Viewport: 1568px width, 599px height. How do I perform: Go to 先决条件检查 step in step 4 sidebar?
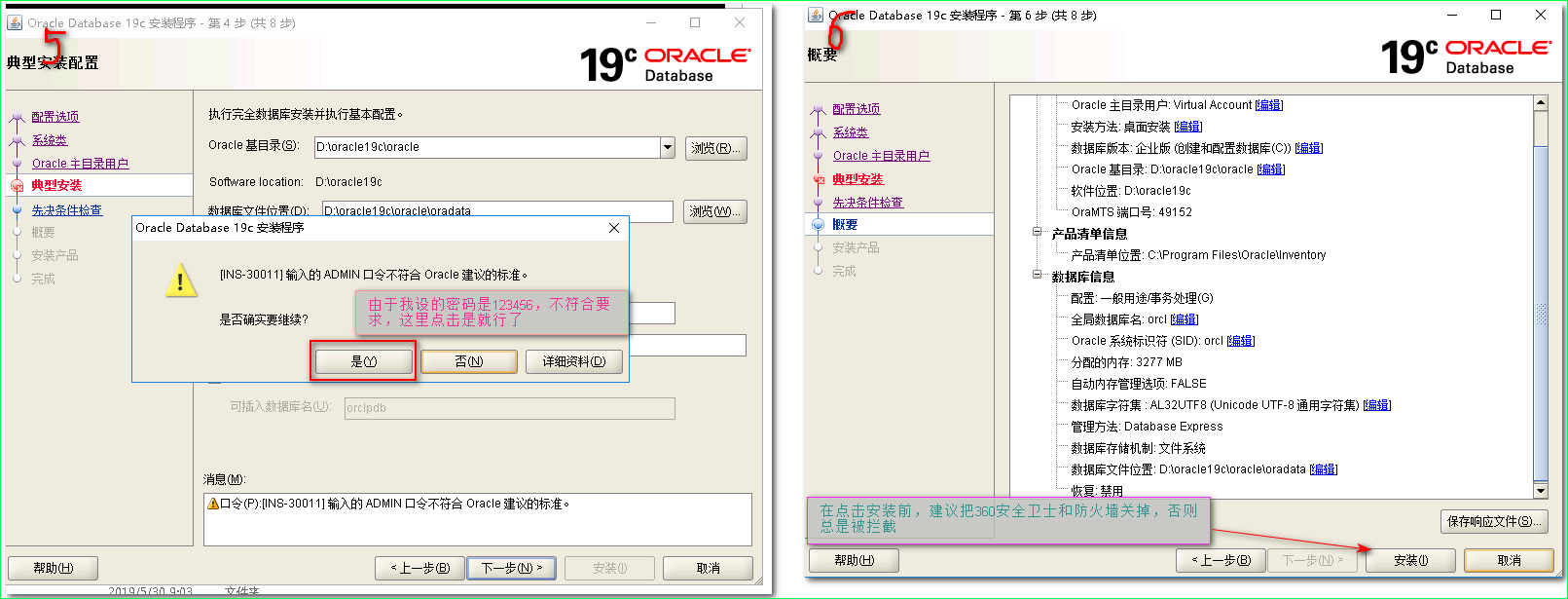tap(66, 210)
